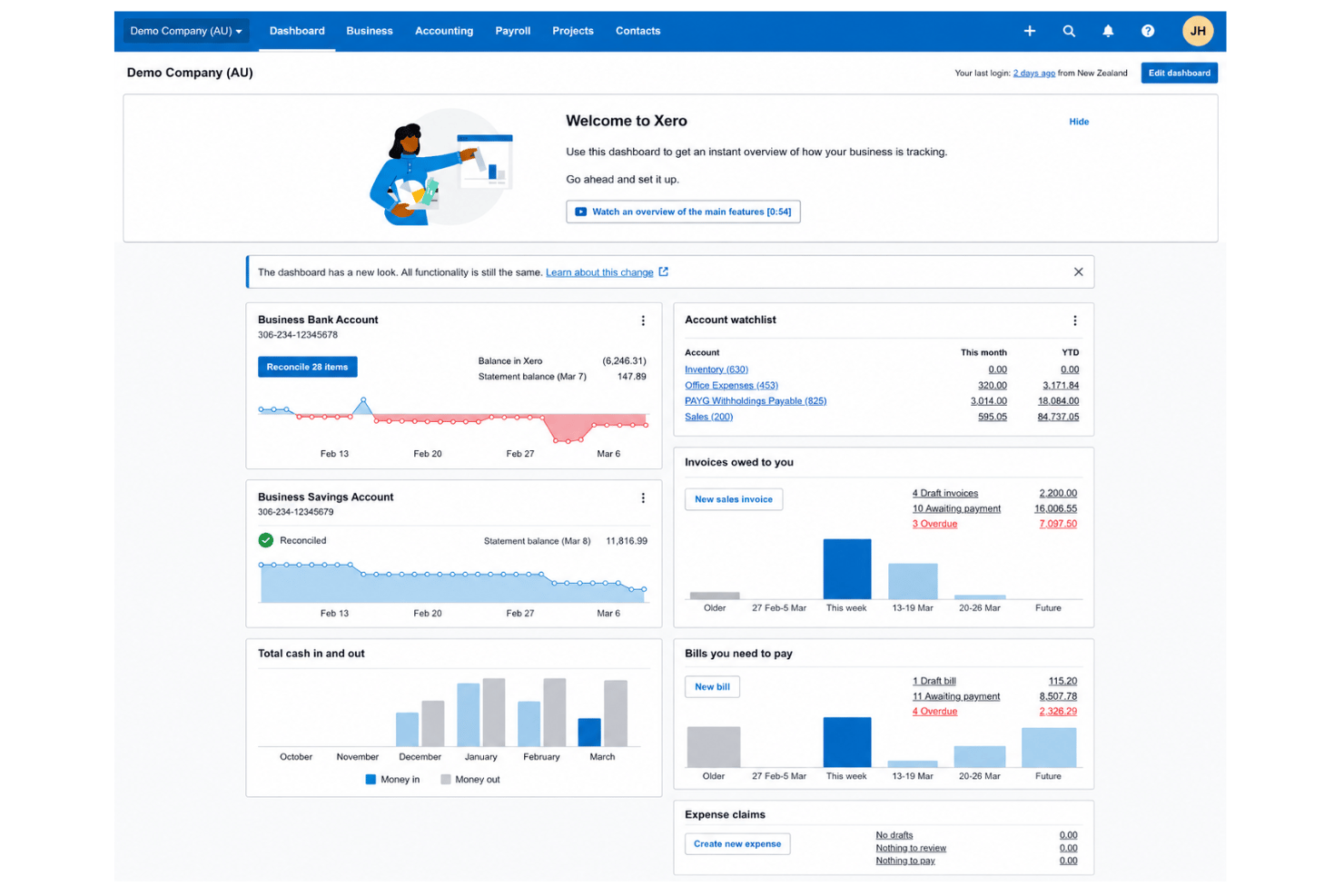Click Nothing to pay expense link

click(905, 861)
